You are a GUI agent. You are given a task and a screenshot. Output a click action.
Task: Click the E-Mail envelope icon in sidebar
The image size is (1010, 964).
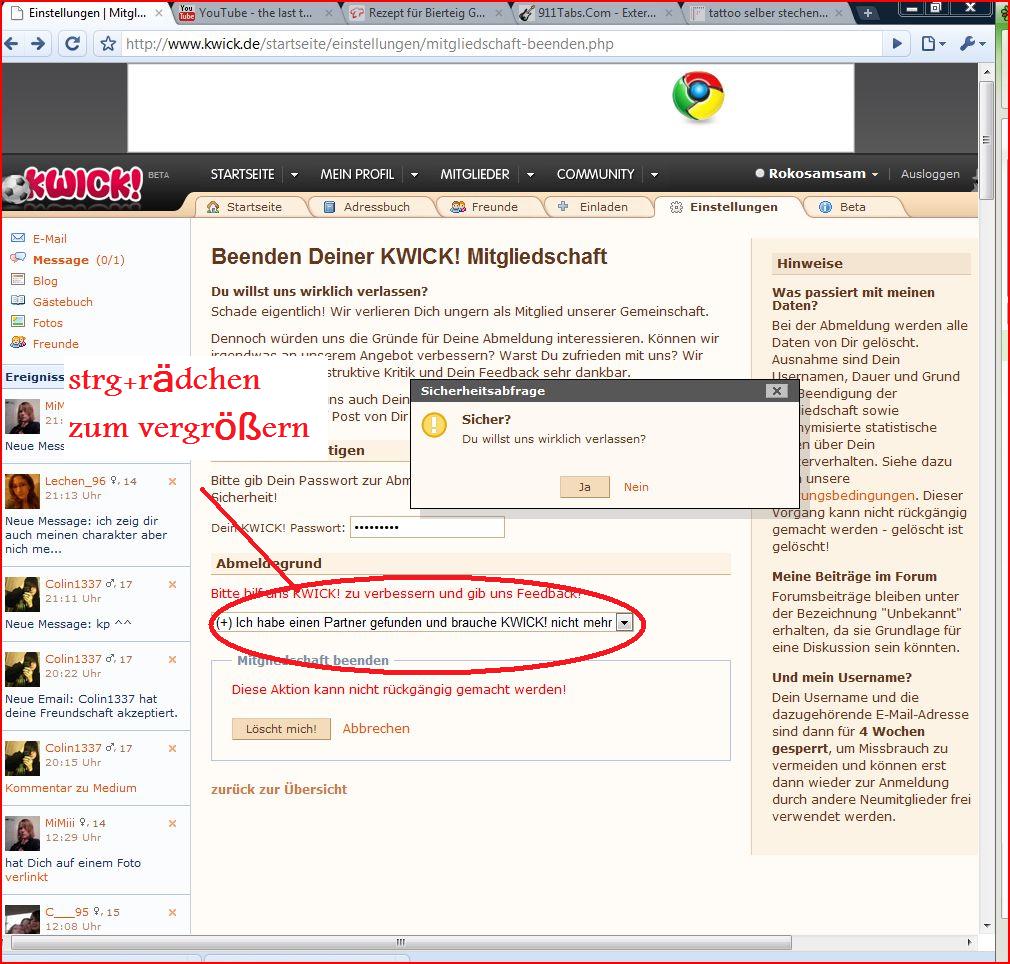18,238
